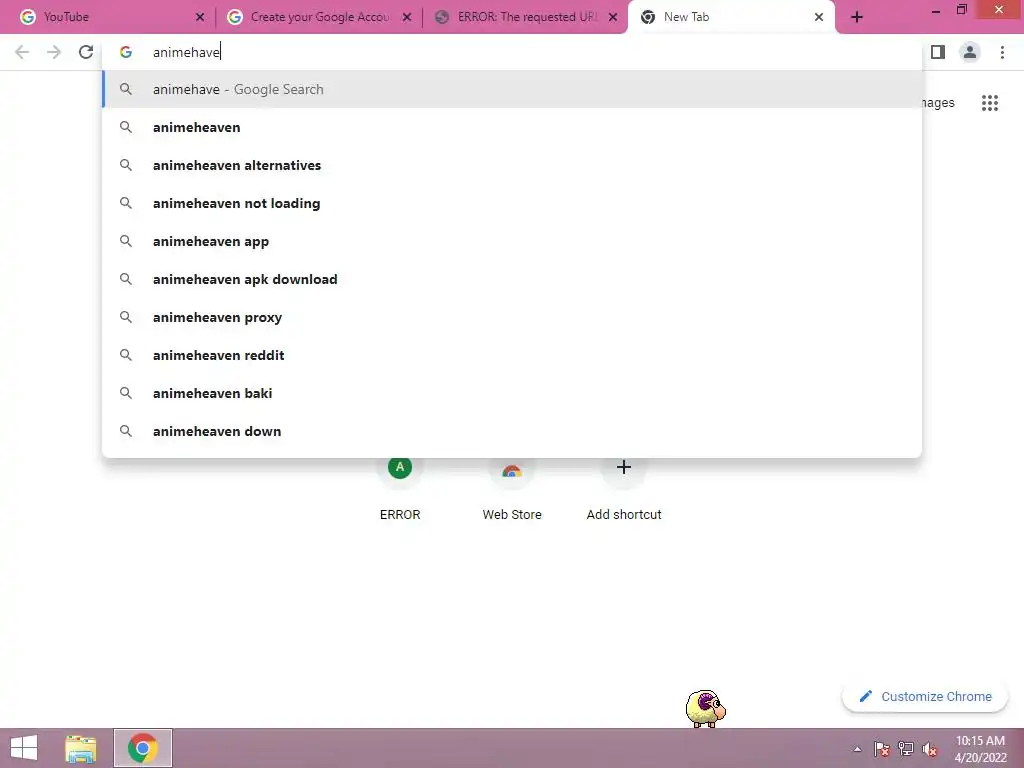Close the New Tab tab
Viewport: 1024px width, 768px height.
point(819,18)
